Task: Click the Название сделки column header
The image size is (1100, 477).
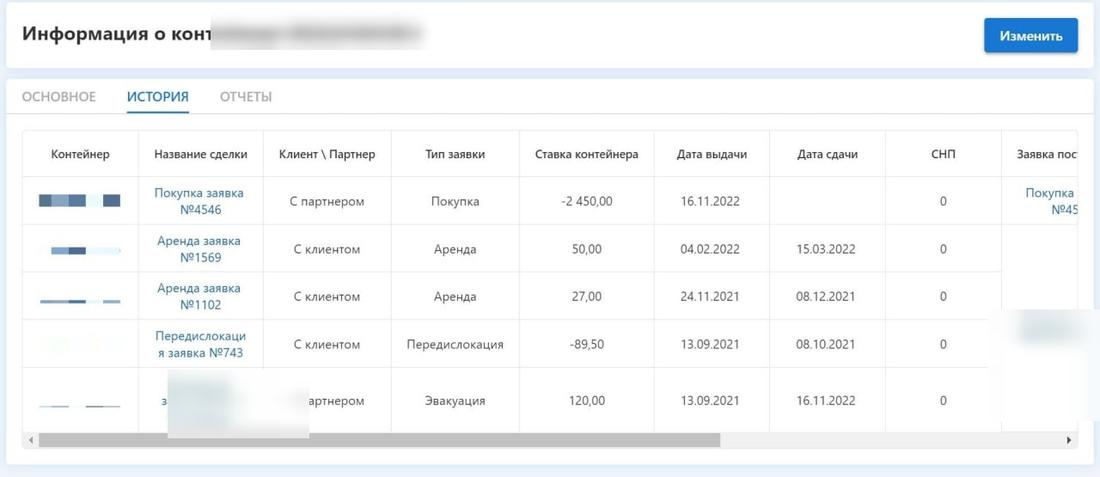Action: pos(201,154)
